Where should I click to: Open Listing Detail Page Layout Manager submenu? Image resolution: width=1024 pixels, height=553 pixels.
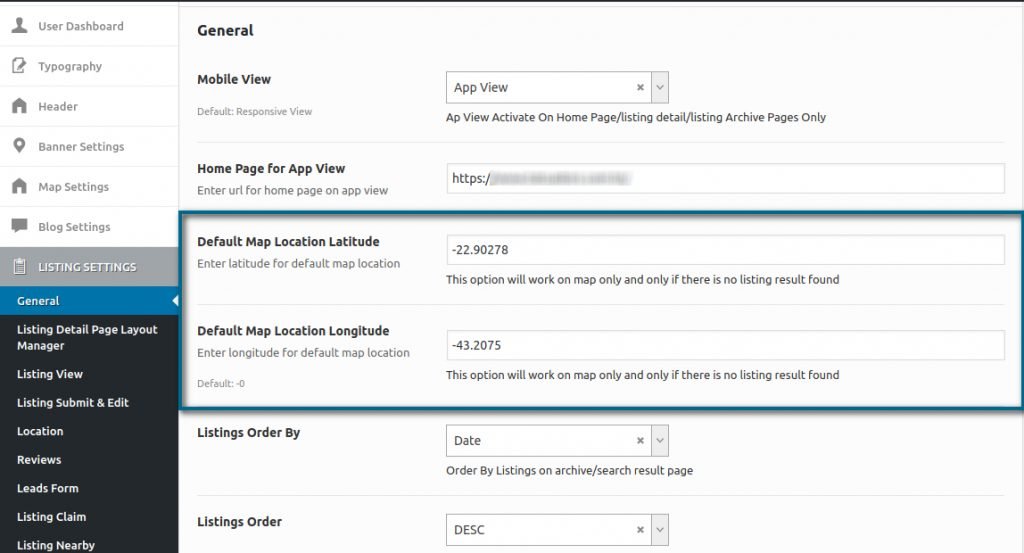[x=89, y=338]
